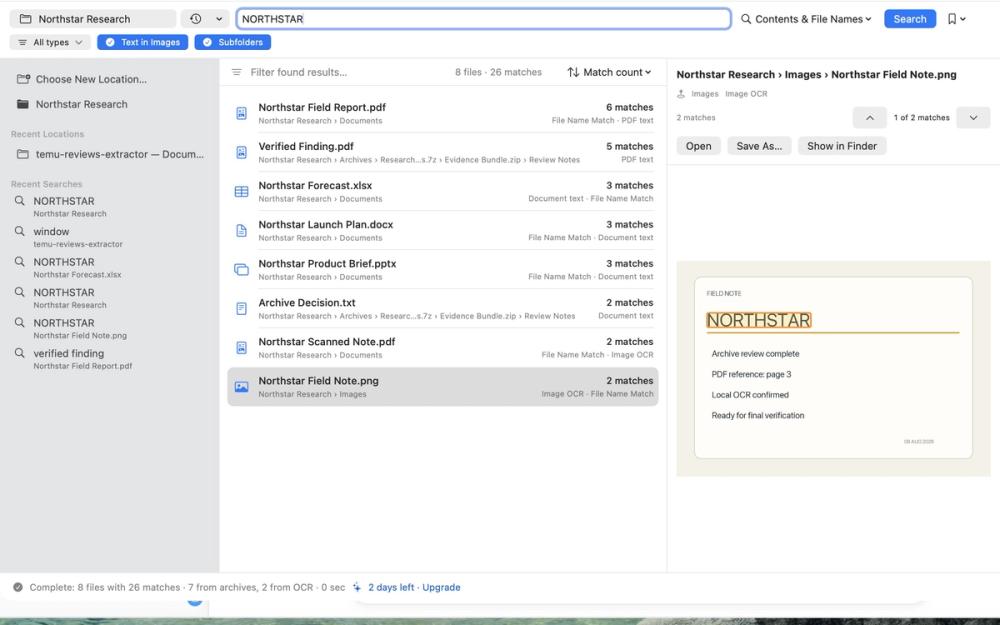Select the Northstar Forecast.xlsx result
This screenshot has height=625, width=1000.
[x=443, y=191]
